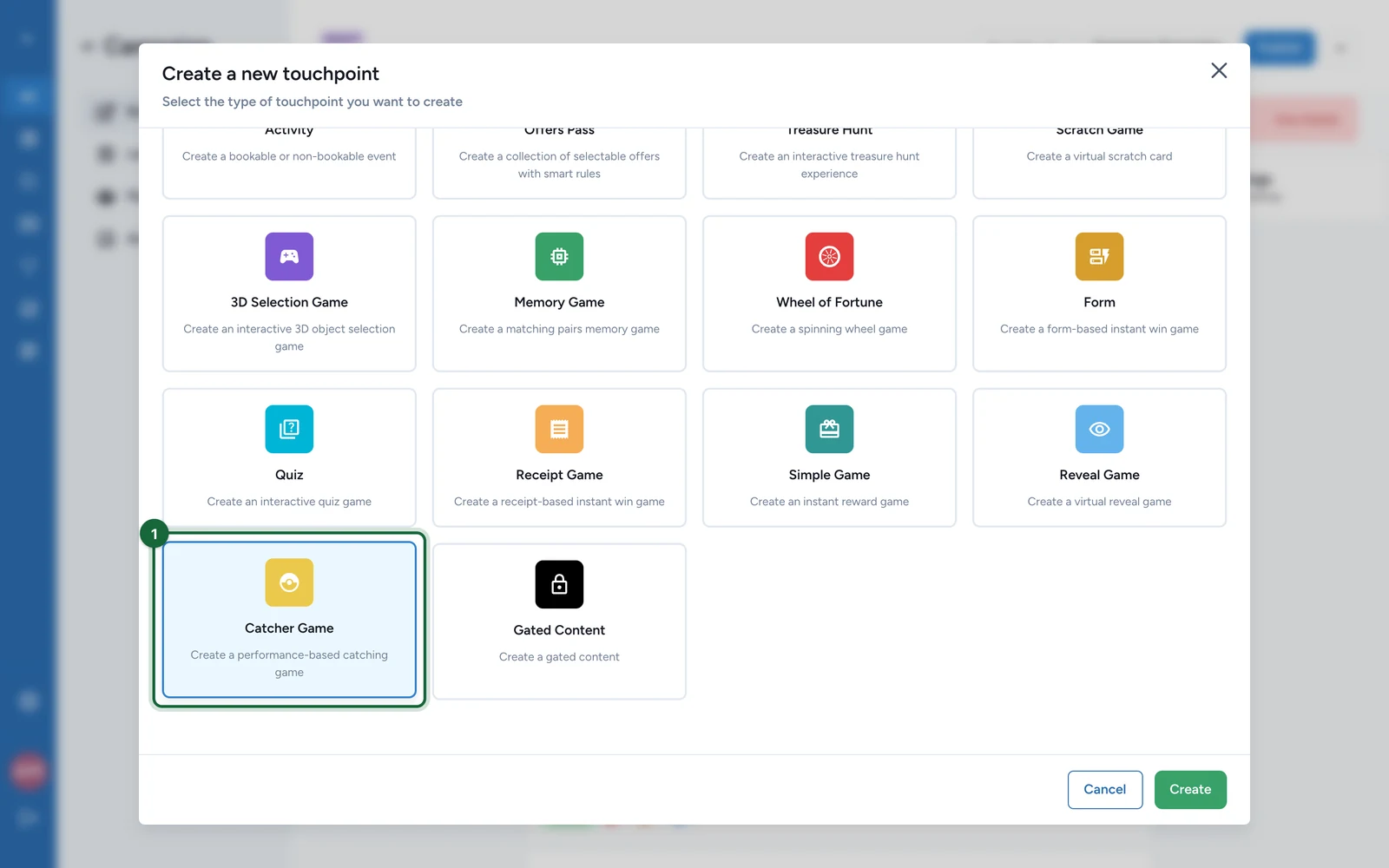Select the 3D Selection Game gamepad icon
The height and width of the screenshot is (868, 1389).
[x=289, y=256]
